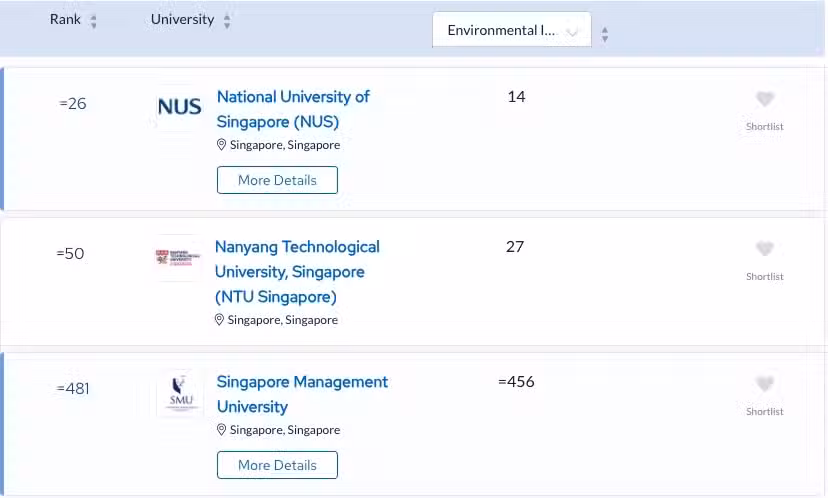Image resolution: width=828 pixels, height=498 pixels.
Task: Open National University of Singapore (NUS) link
Action: click(293, 109)
